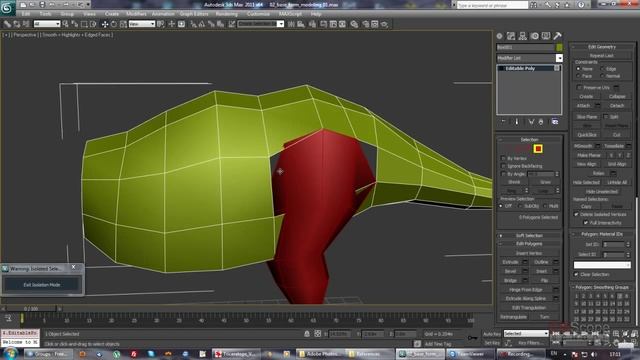Click Remove Modifier trash icon
This screenshot has width=640, height=360.
(541, 122)
